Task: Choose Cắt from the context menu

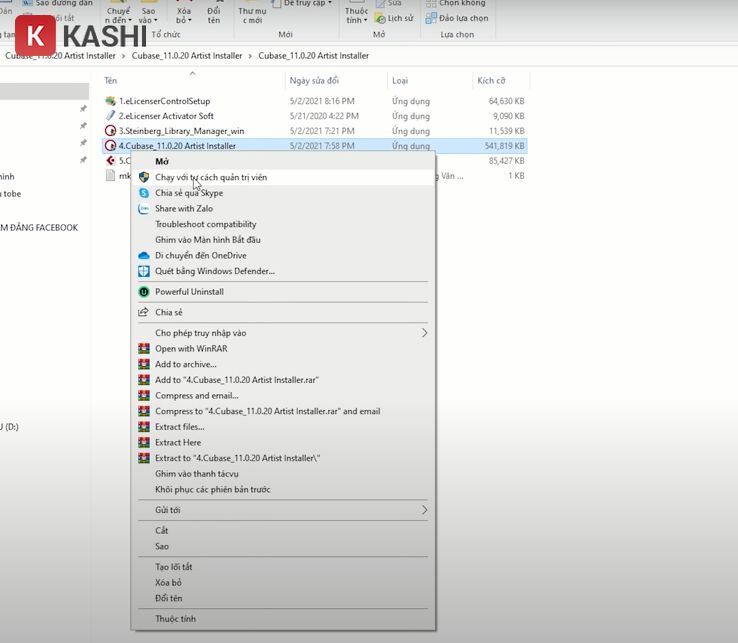Action: pyautogui.click(x=284, y=530)
